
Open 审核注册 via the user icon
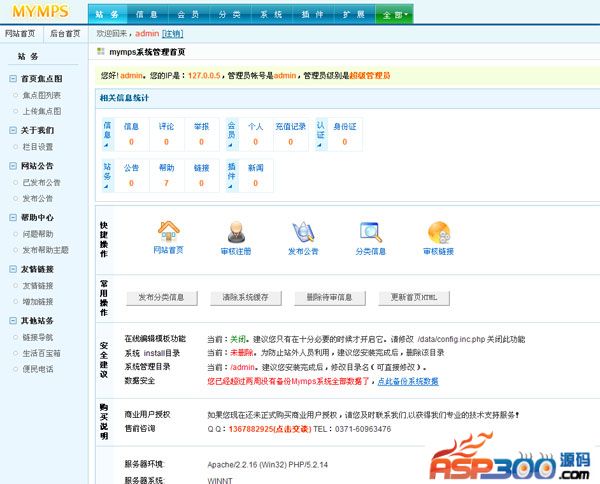point(236,232)
